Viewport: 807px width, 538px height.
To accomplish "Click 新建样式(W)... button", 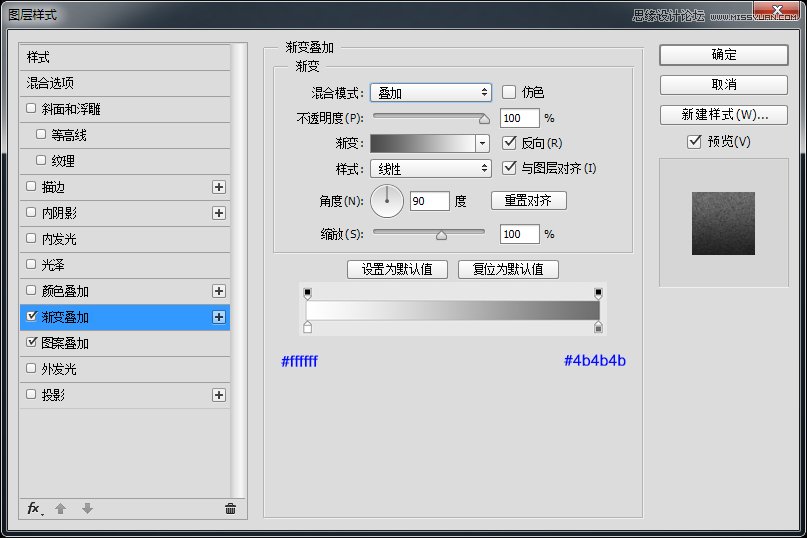I will (x=724, y=115).
